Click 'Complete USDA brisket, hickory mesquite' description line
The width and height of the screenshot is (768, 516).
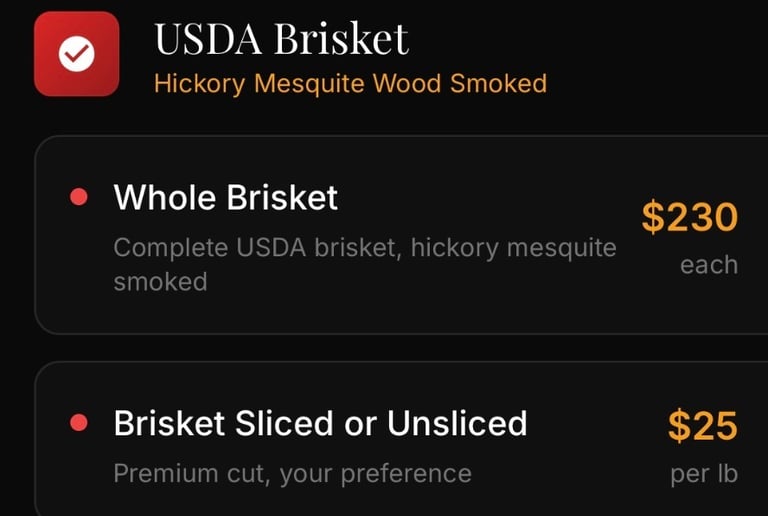[365, 247]
